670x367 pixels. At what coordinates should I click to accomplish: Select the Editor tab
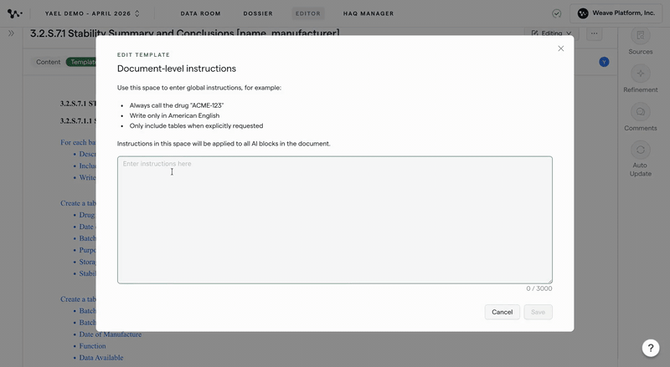(x=308, y=14)
